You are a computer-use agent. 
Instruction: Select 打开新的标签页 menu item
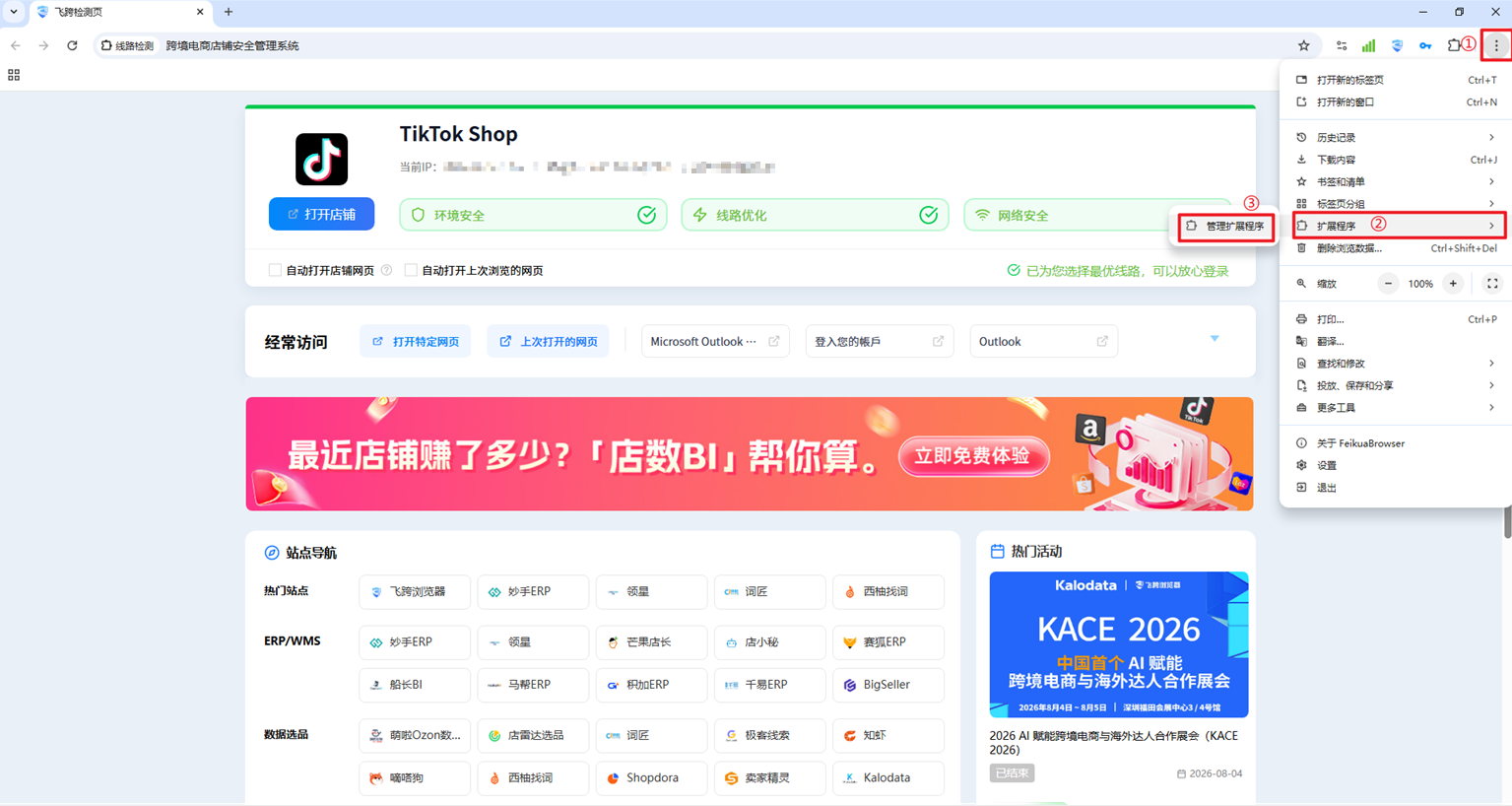point(1398,80)
